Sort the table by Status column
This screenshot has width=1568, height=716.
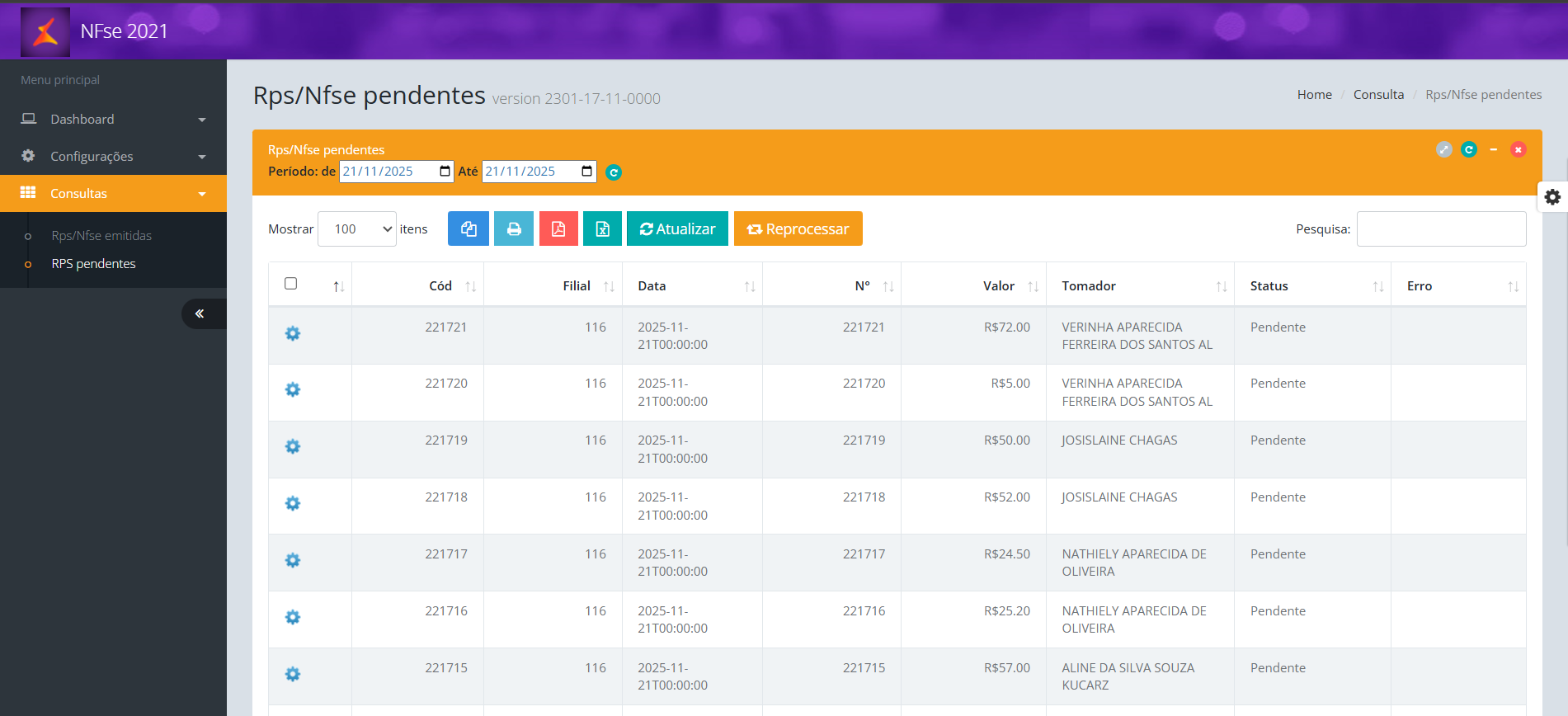[x=1313, y=285]
